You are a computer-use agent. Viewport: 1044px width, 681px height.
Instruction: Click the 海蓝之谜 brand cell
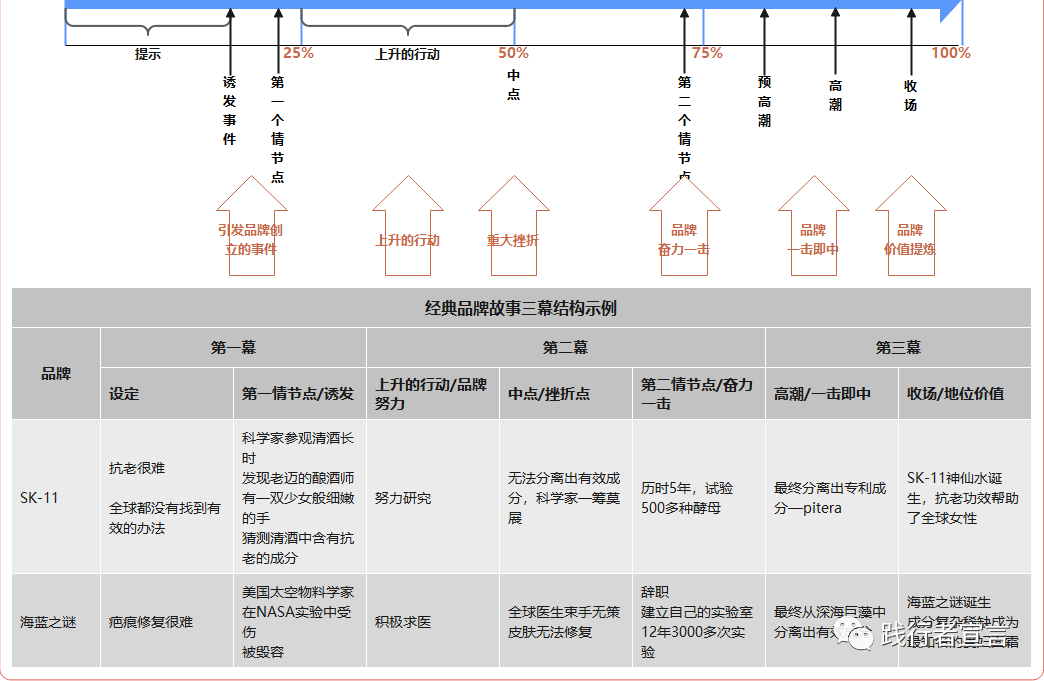pyautogui.click(x=56, y=621)
